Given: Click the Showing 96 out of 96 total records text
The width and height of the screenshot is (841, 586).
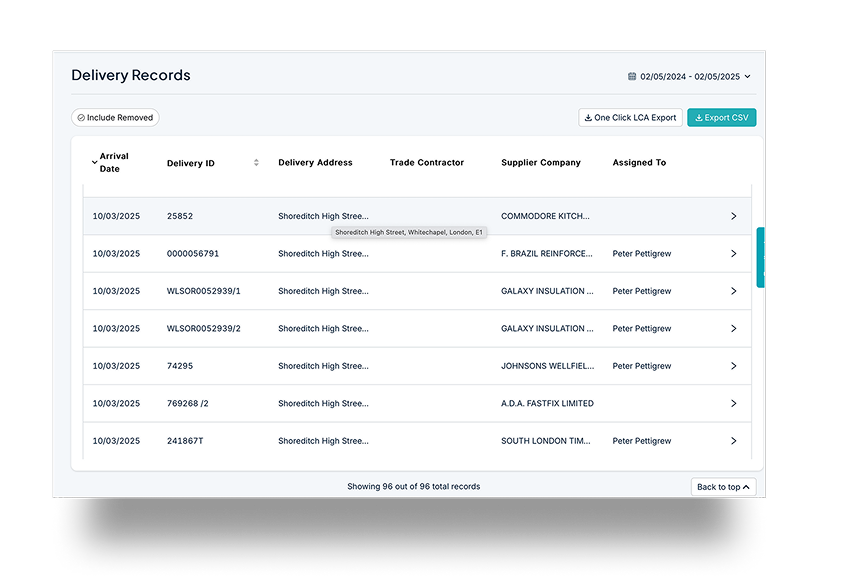Looking at the screenshot, I should tap(414, 486).
